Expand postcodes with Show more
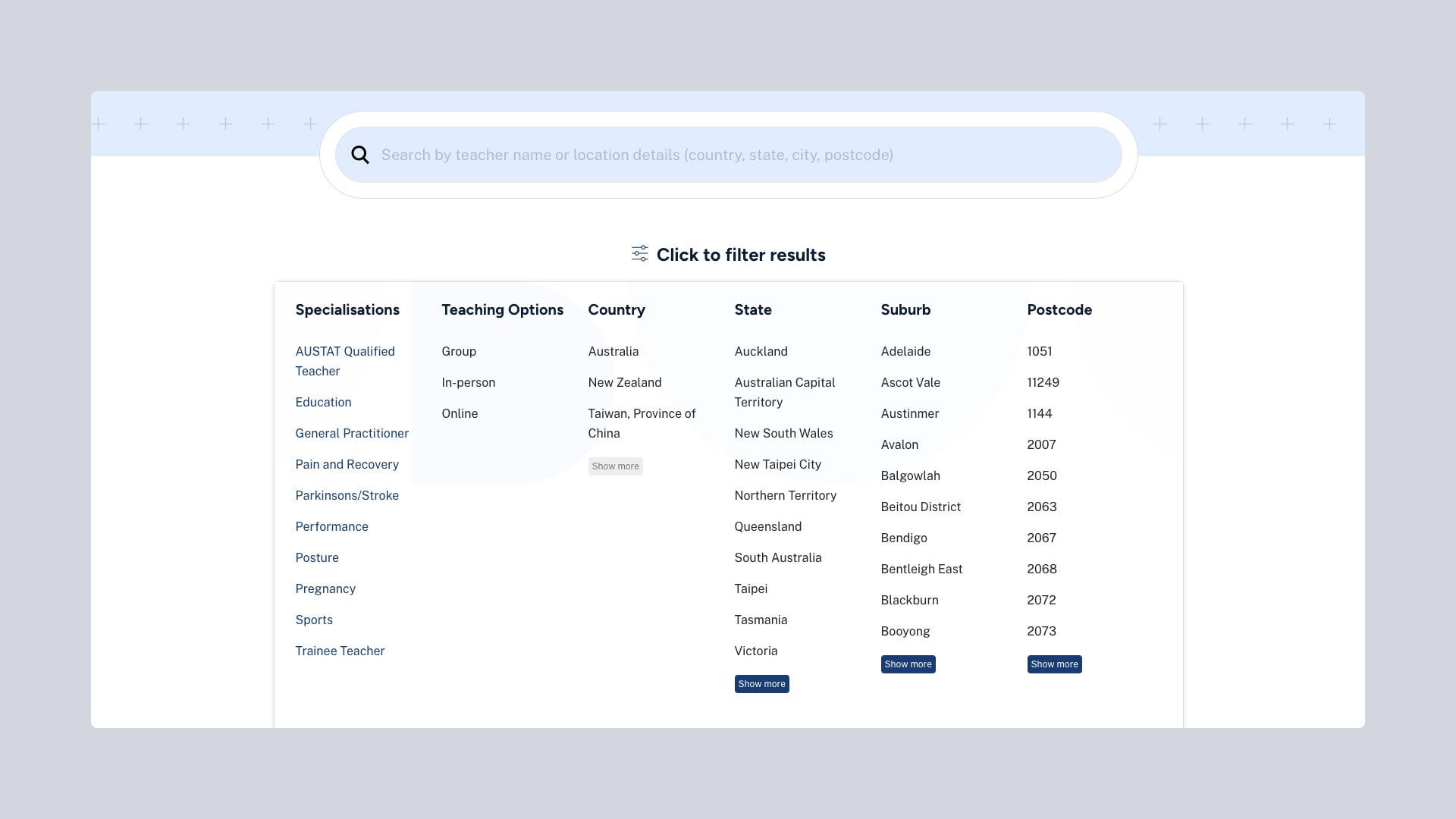Viewport: 1456px width, 819px height. click(x=1055, y=663)
